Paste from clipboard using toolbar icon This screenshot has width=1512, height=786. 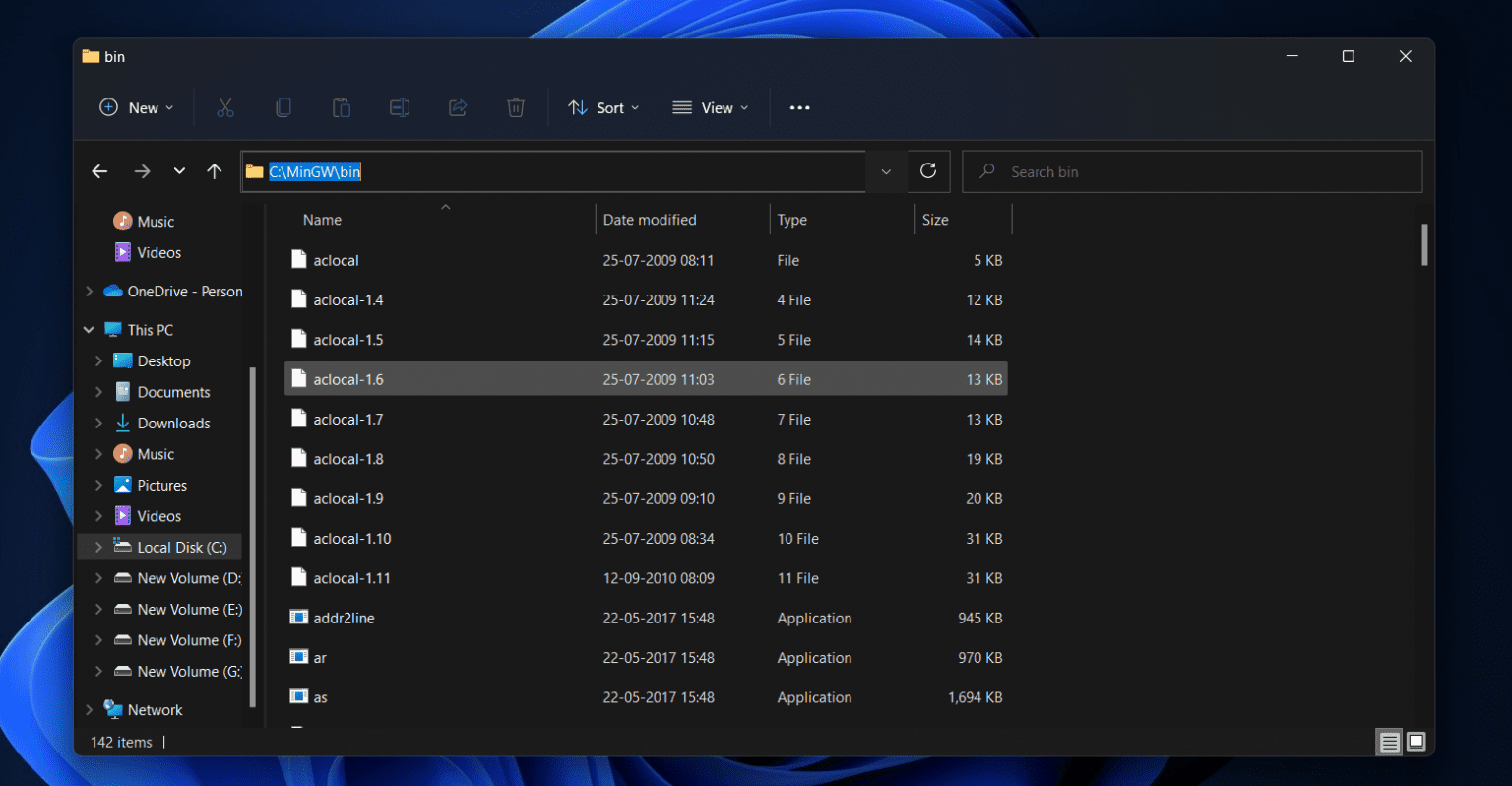342,107
